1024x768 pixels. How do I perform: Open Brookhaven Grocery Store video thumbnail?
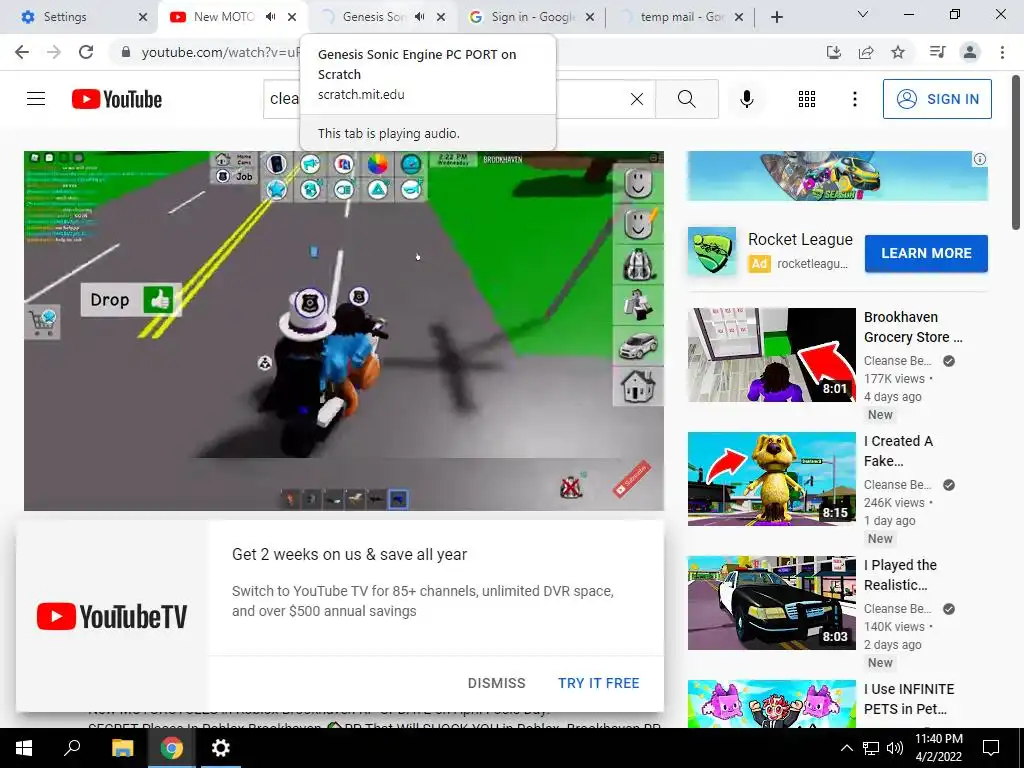(771, 355)
